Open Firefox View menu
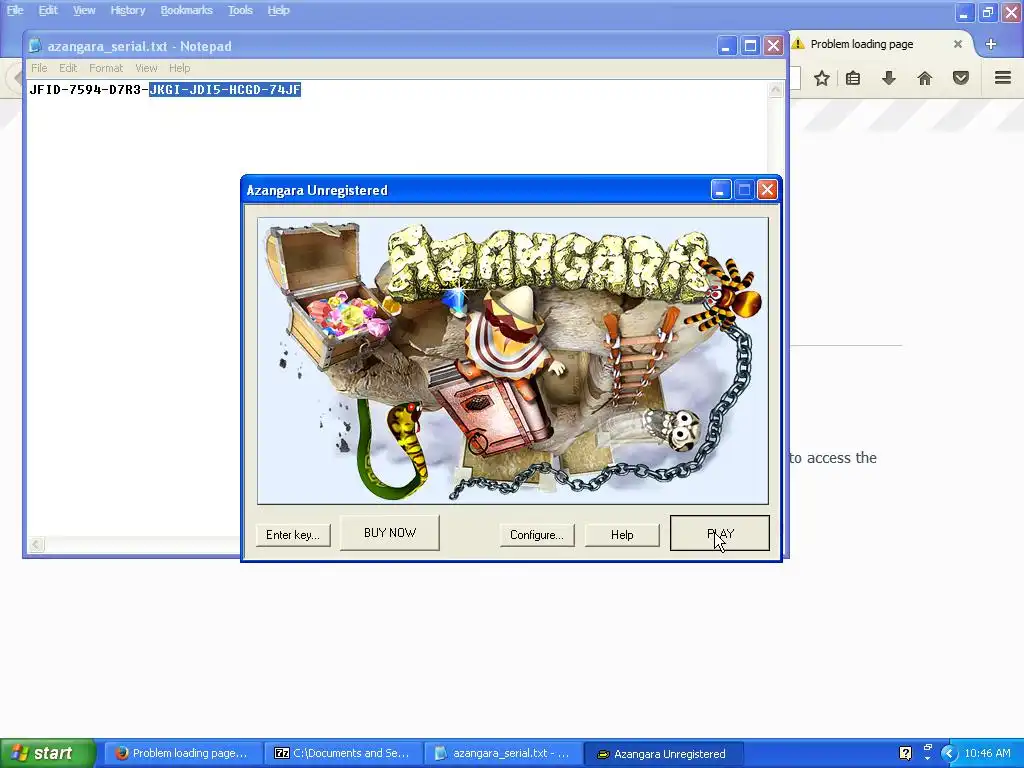Image resolution: width=1024 pixels, height=768 pixels. 84,10
